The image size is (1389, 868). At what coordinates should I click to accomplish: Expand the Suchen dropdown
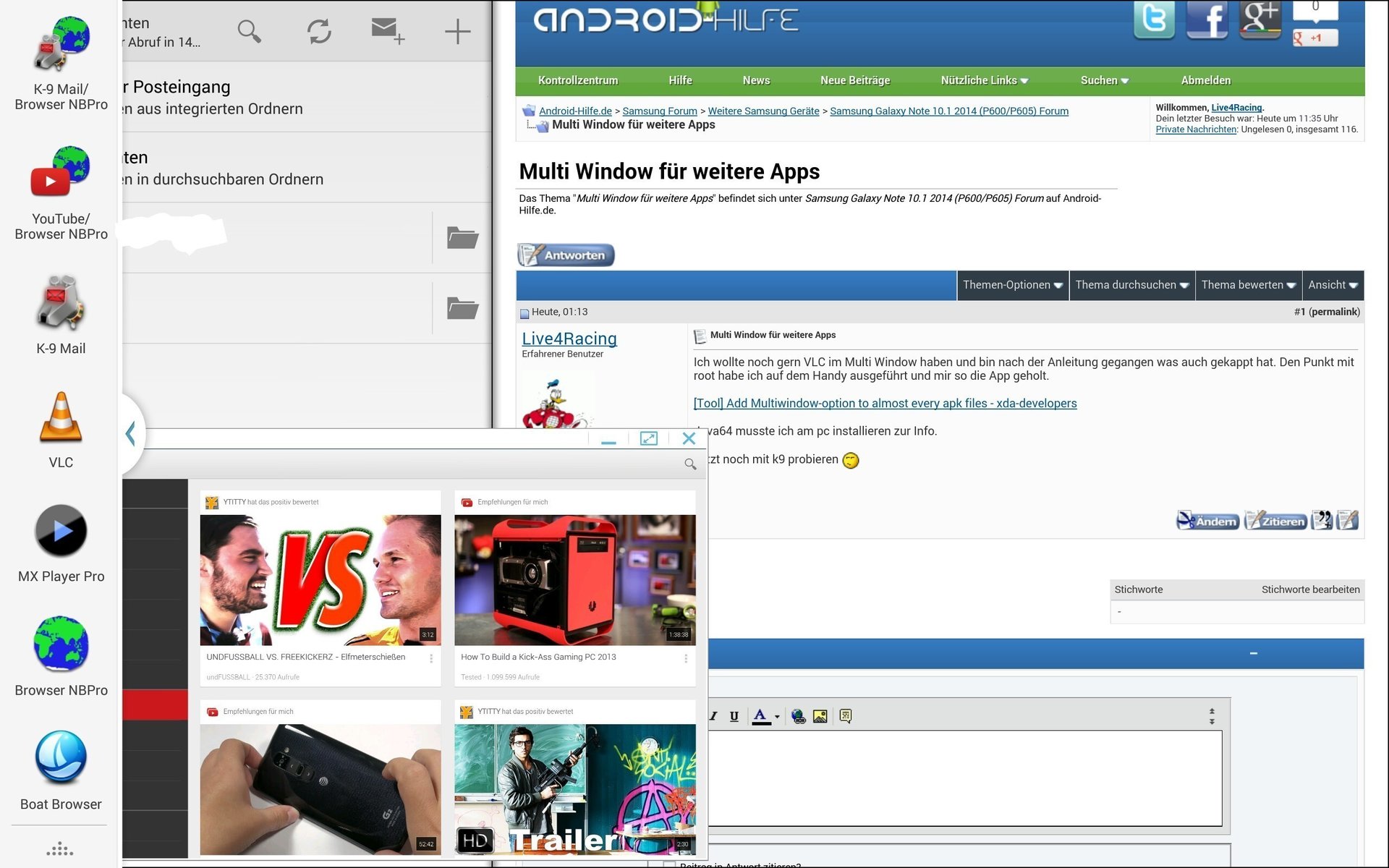click(1105, 80)
